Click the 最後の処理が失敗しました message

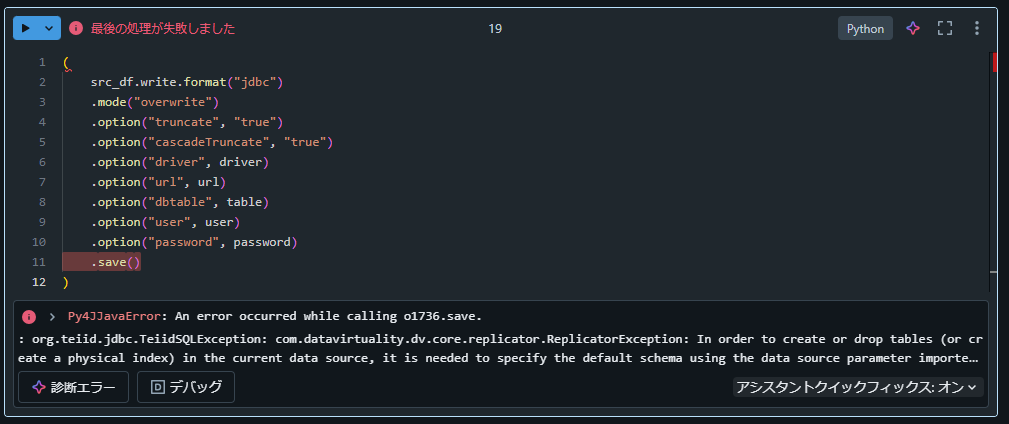(163, 28)
